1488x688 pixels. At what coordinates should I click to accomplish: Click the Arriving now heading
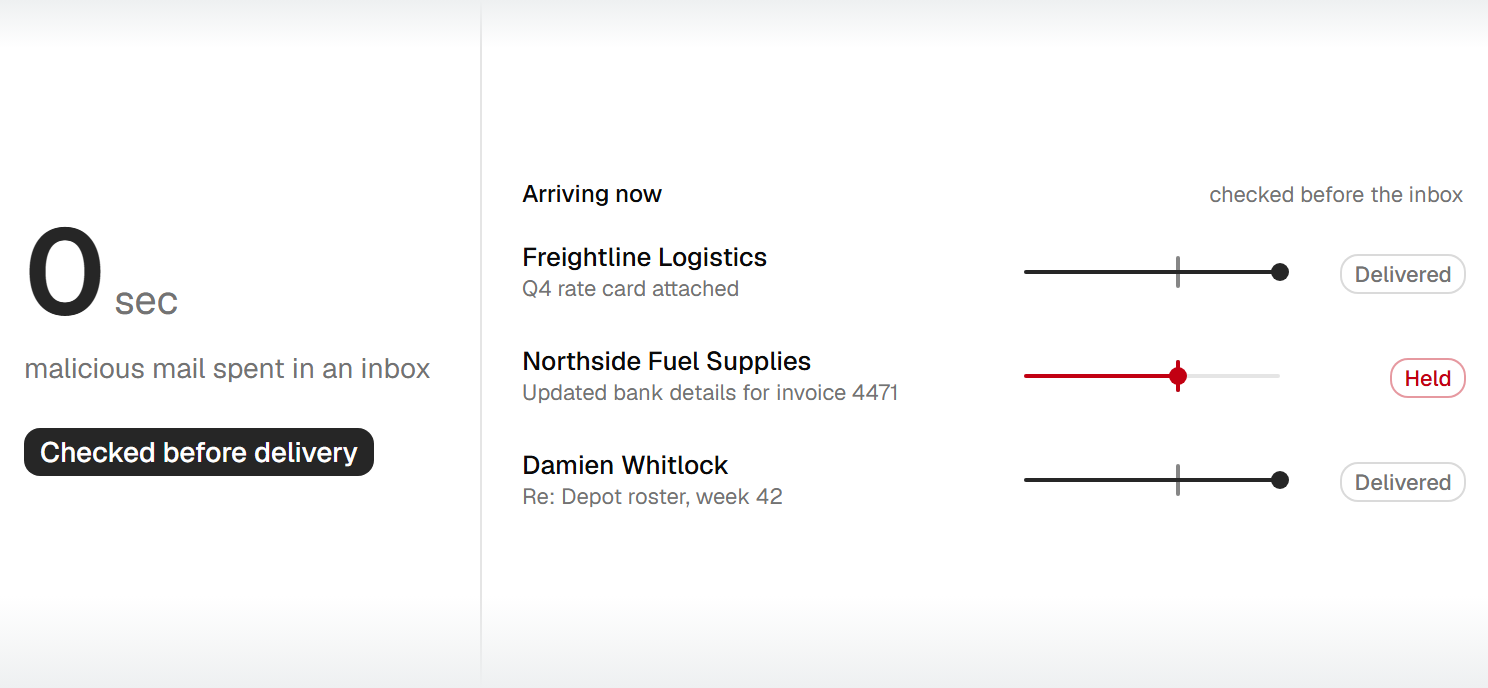[x=592, y=194]
